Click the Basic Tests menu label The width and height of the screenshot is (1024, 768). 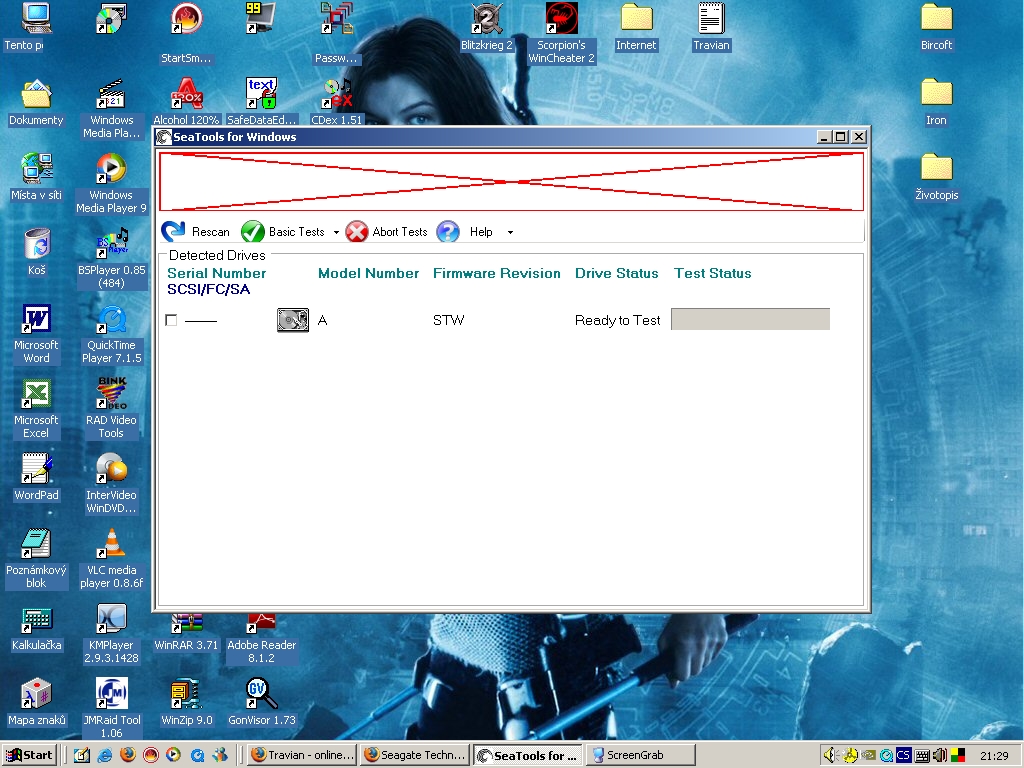[296, 232]
